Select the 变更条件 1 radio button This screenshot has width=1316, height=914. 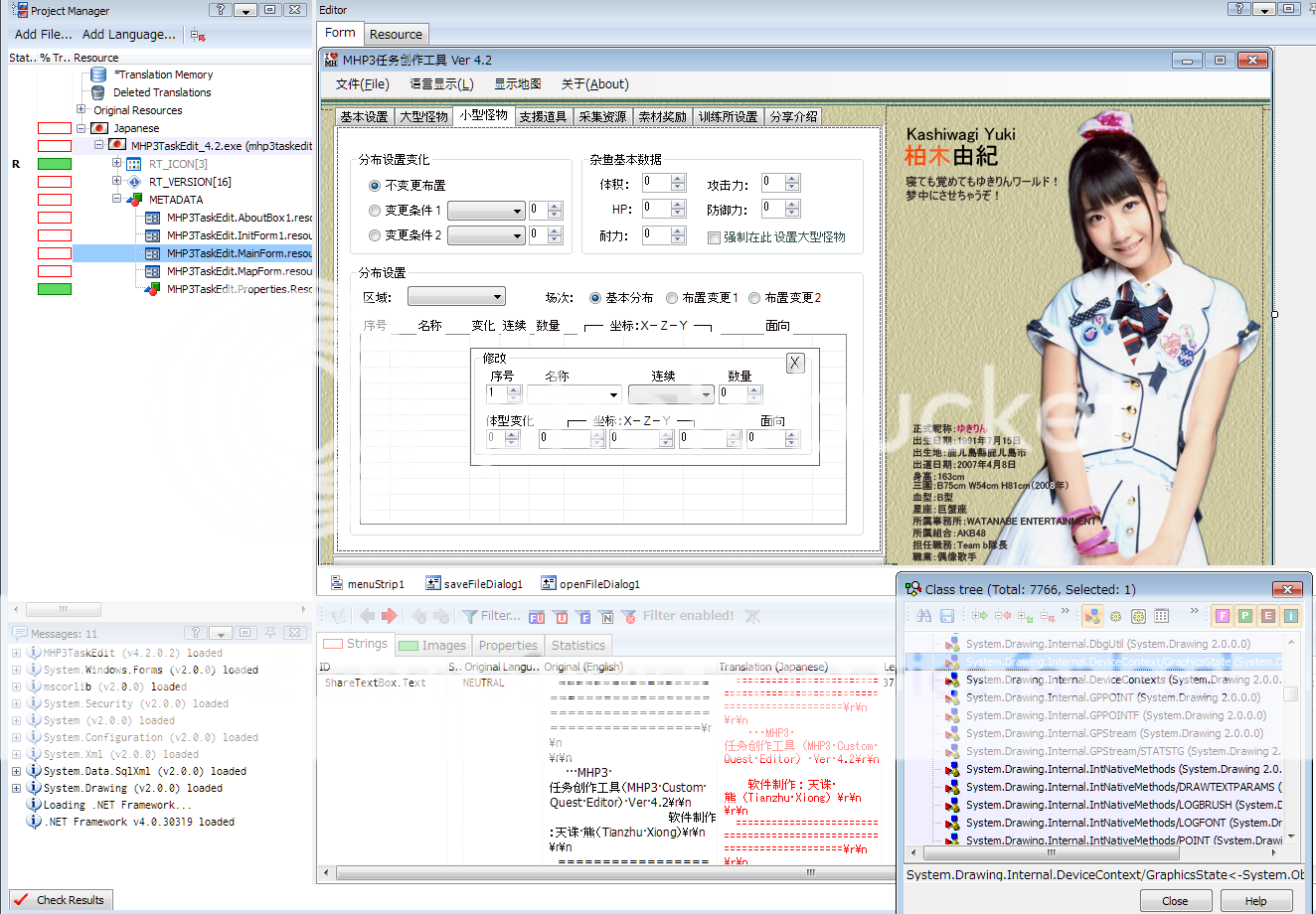tap(375, 211)
